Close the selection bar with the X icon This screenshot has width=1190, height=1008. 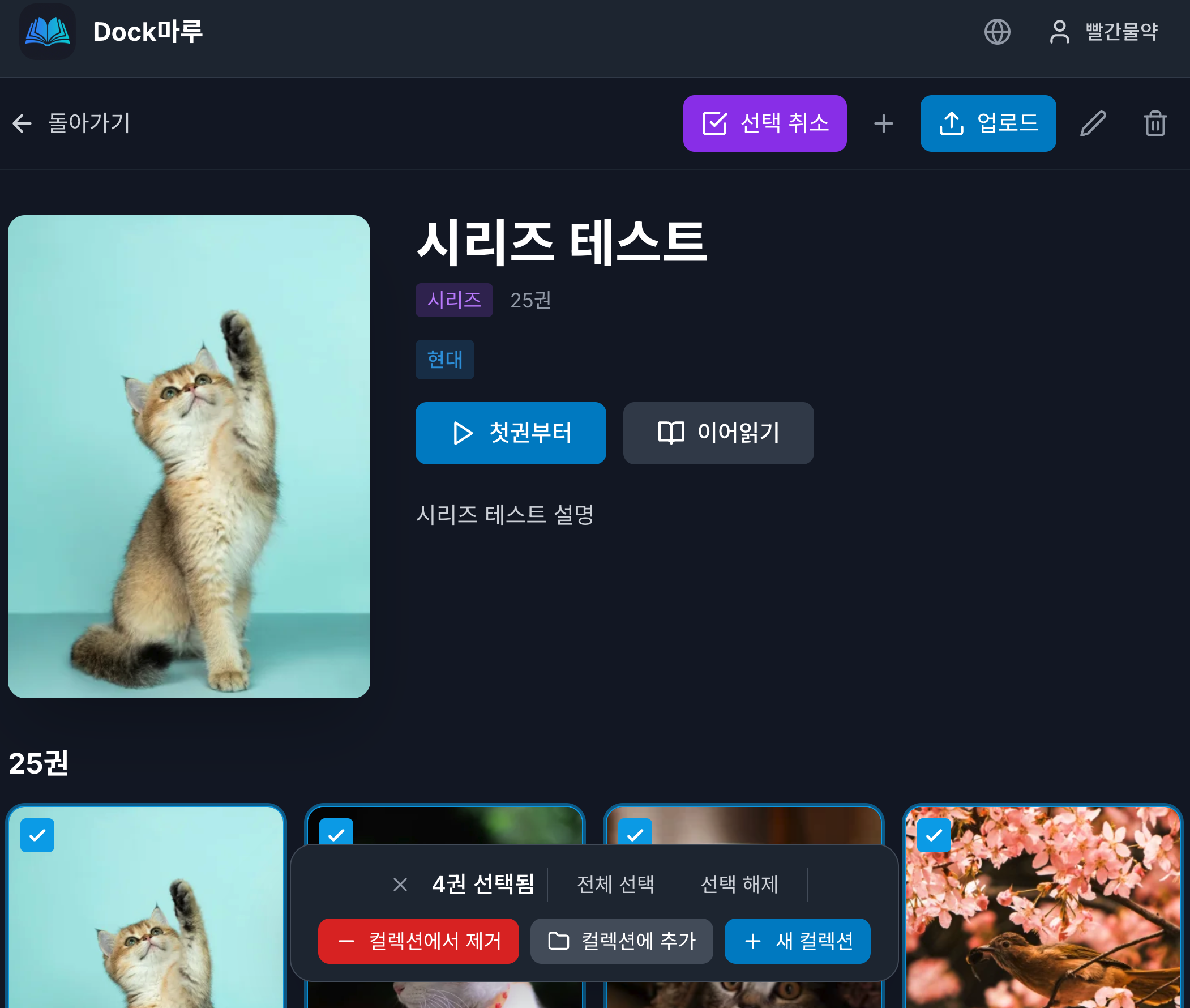tap(400, 885)
